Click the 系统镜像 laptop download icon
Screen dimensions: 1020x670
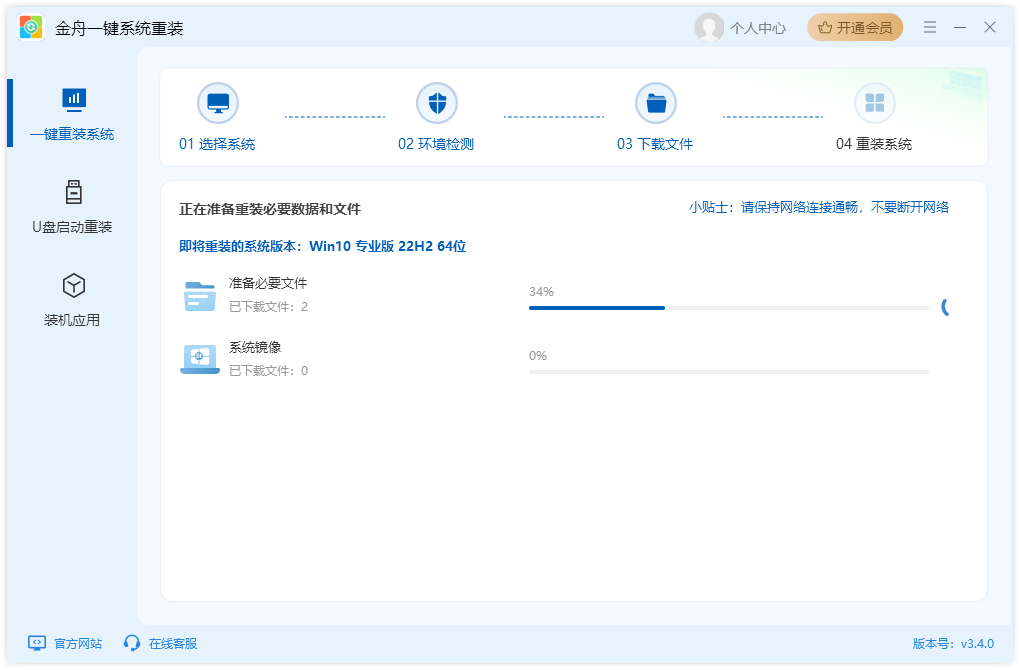click(x=199, y=359)
